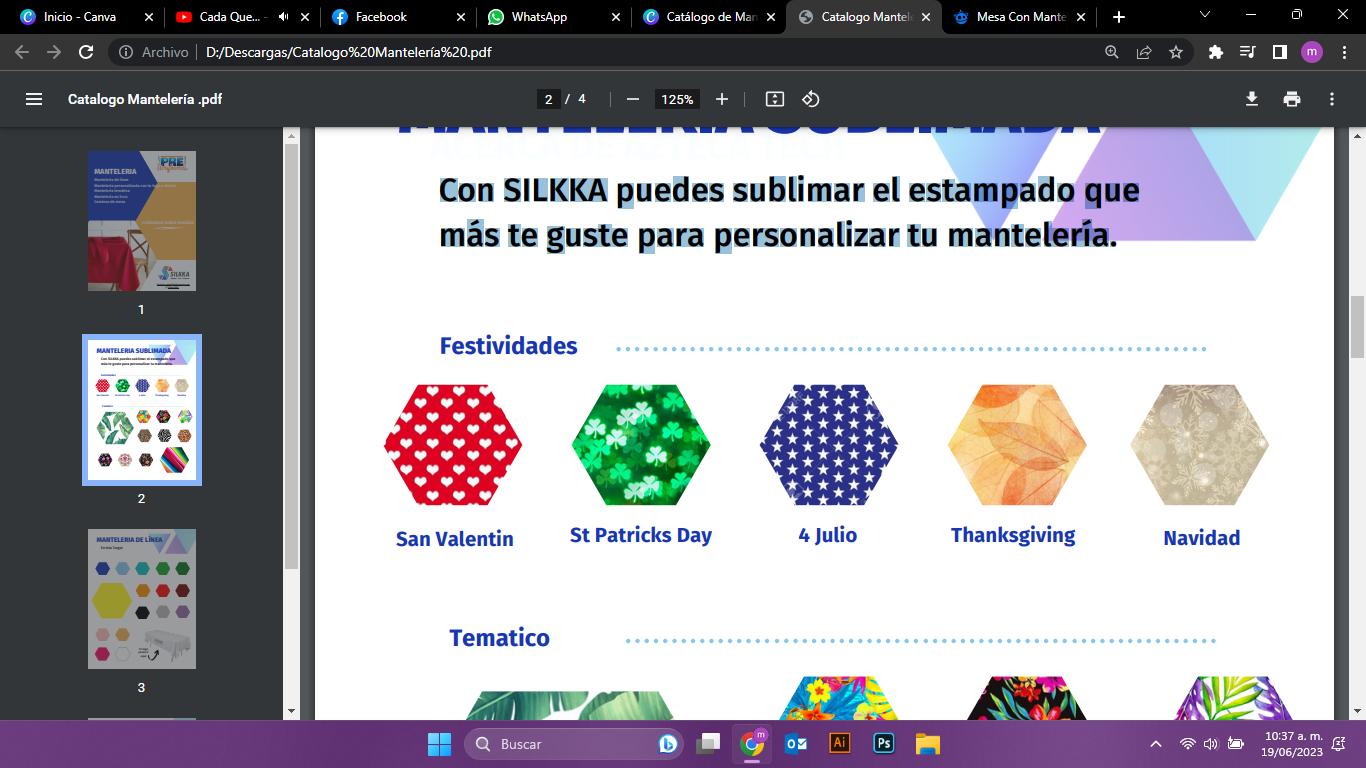Switch to the Cada Que YouTube tab
The image size is (1366, 768).
pyautogui.click(x=242, y=17)
